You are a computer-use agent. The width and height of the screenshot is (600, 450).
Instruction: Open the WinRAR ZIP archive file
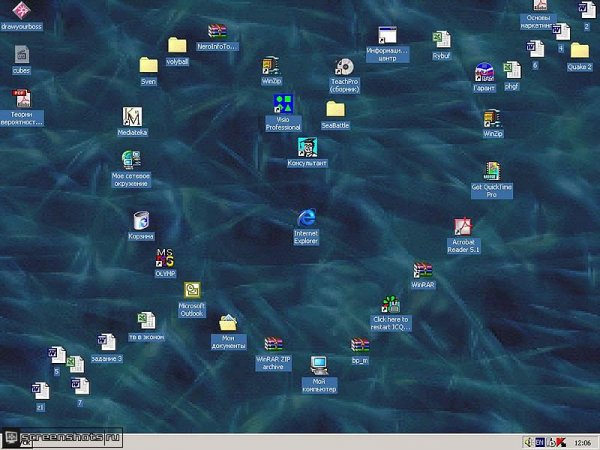point(273,344)
